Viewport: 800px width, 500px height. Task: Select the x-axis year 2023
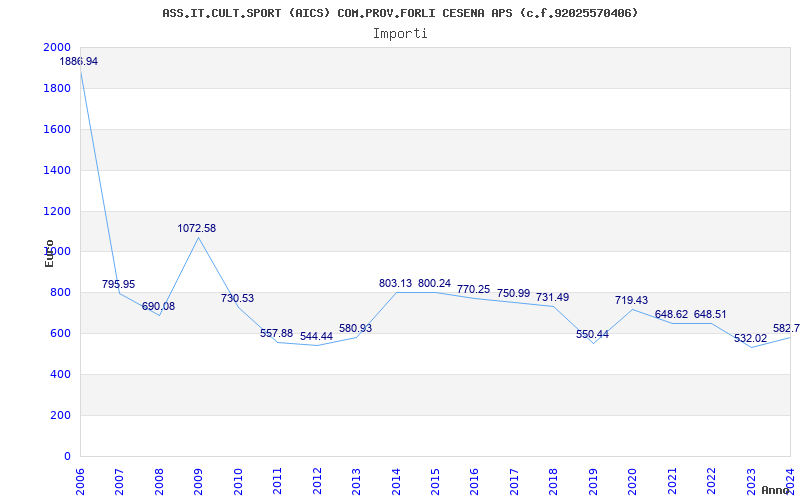coord(751,480)
